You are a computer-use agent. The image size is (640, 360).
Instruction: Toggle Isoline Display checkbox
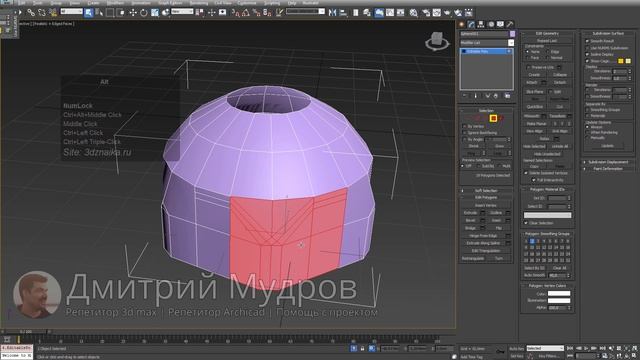[587, 54]
